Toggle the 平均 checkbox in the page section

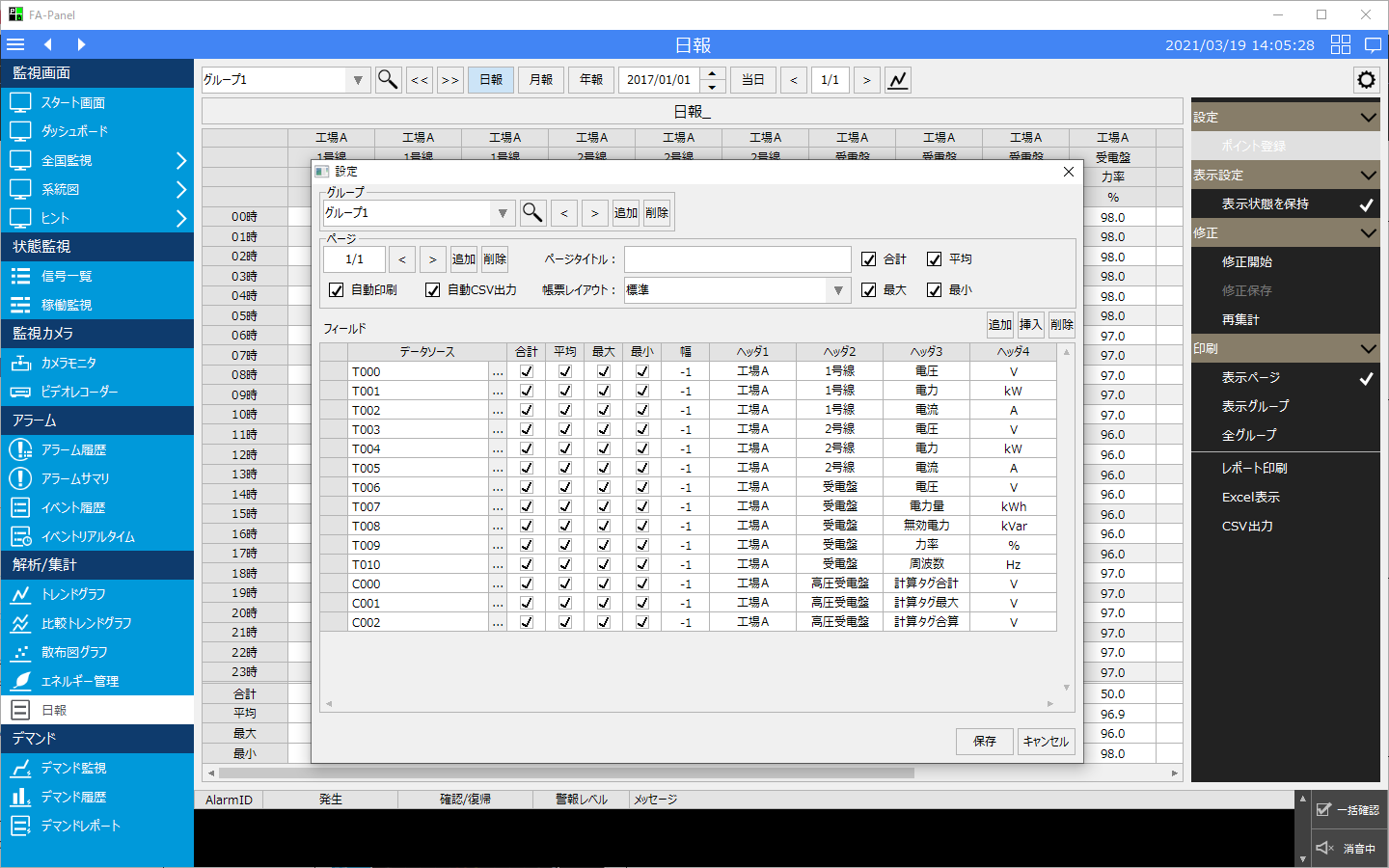click(935, 259)
